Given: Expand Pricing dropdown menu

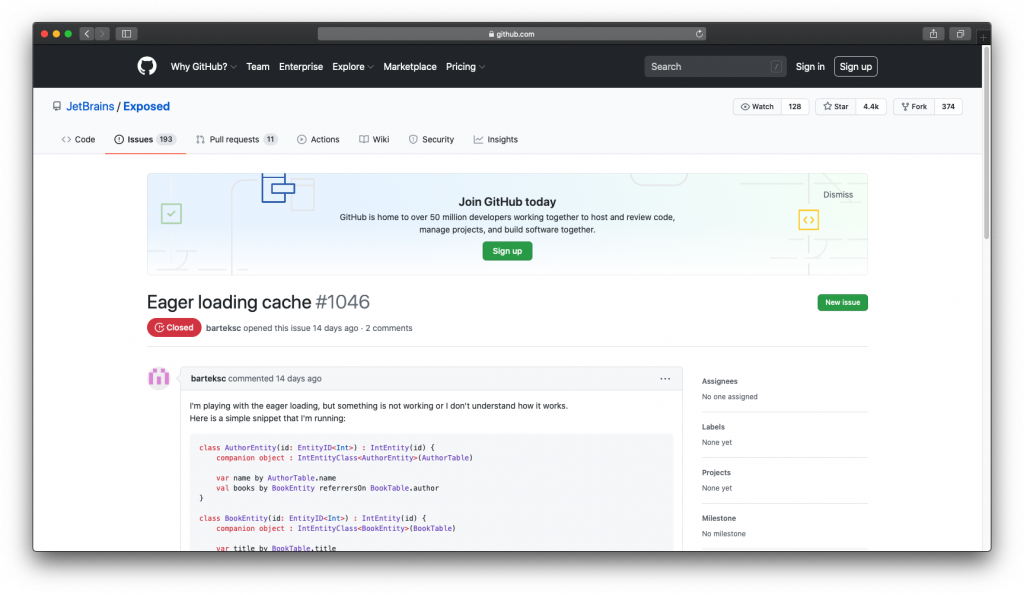Looking at the screenshot, I should coord(465,67).
